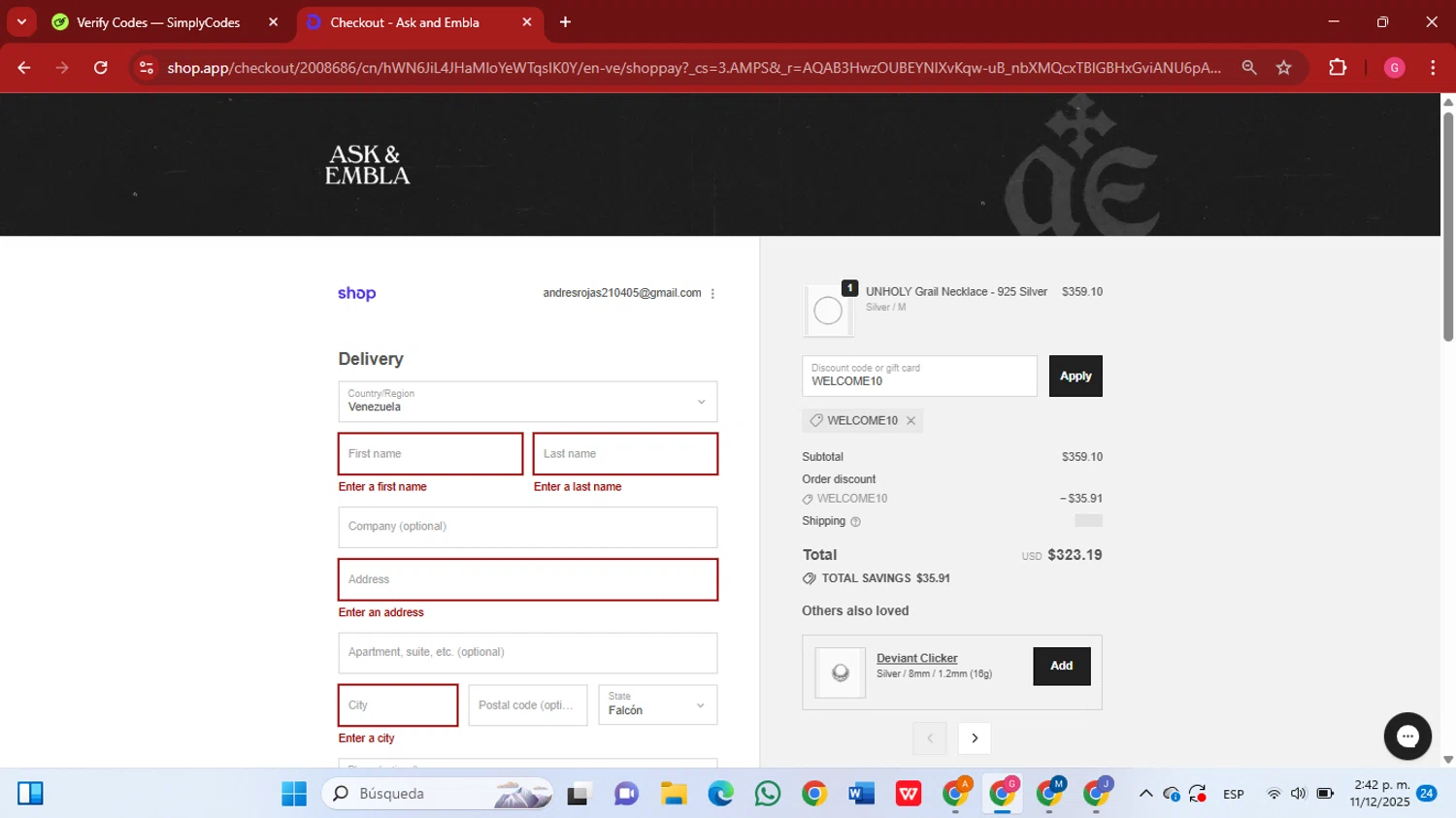Screen dimensions: 1456x818
Task: Focus the Last name field
Action: click(x=626, y=454)
